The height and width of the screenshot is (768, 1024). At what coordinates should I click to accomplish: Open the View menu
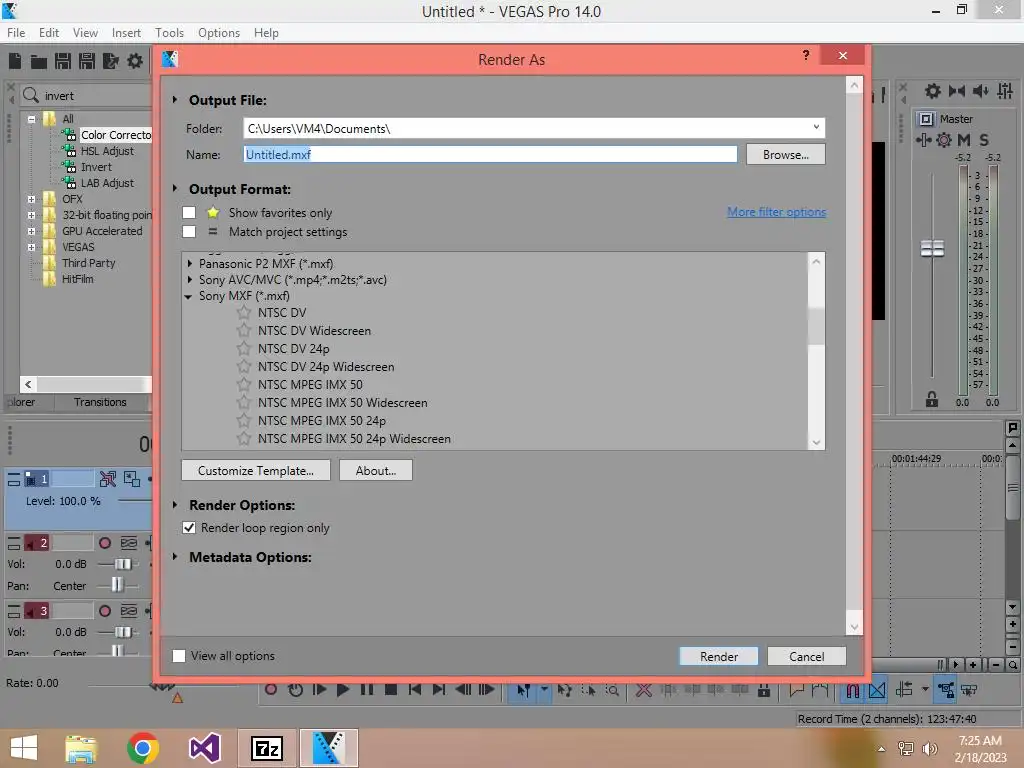pos(85,33)
